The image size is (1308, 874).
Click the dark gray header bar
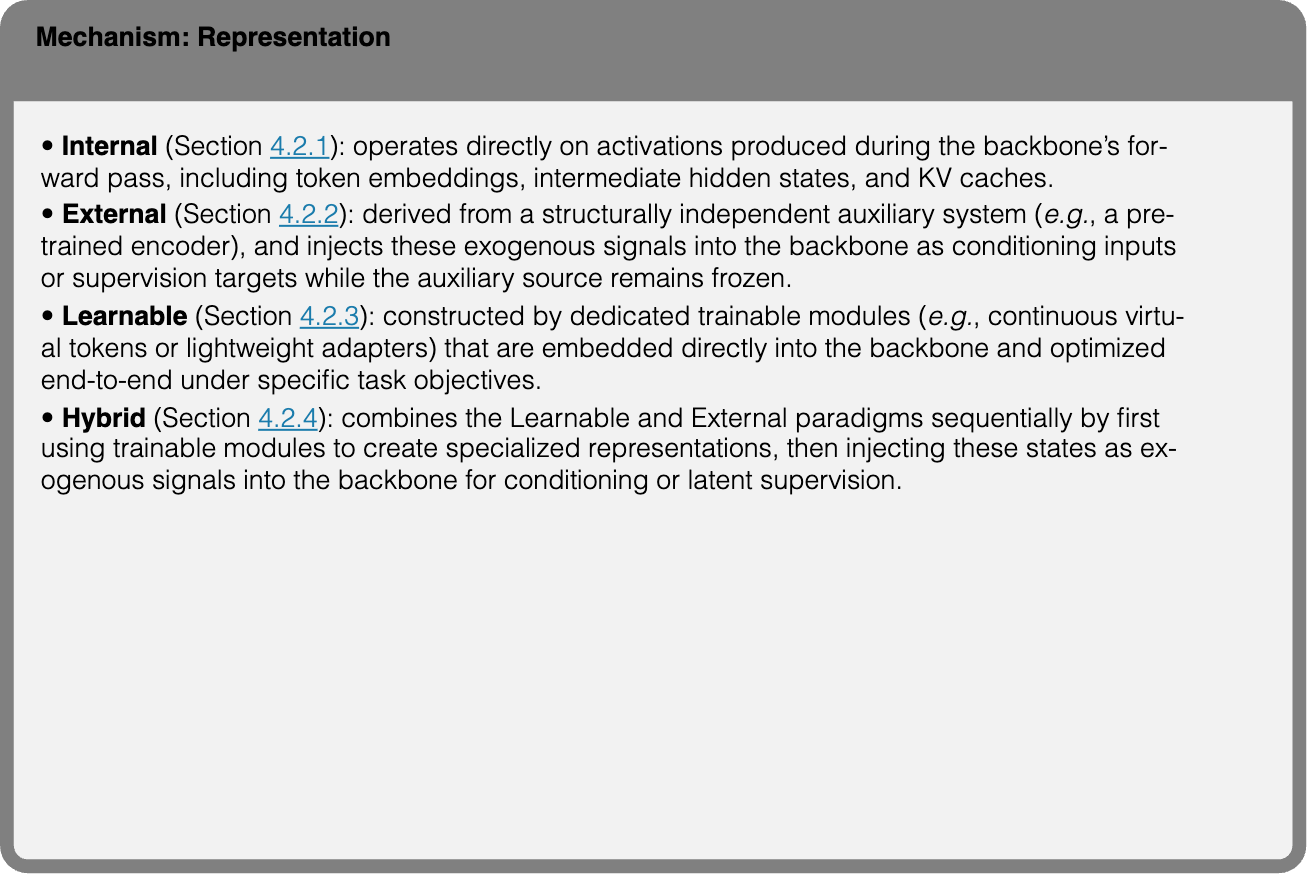(x=653, y=50)
